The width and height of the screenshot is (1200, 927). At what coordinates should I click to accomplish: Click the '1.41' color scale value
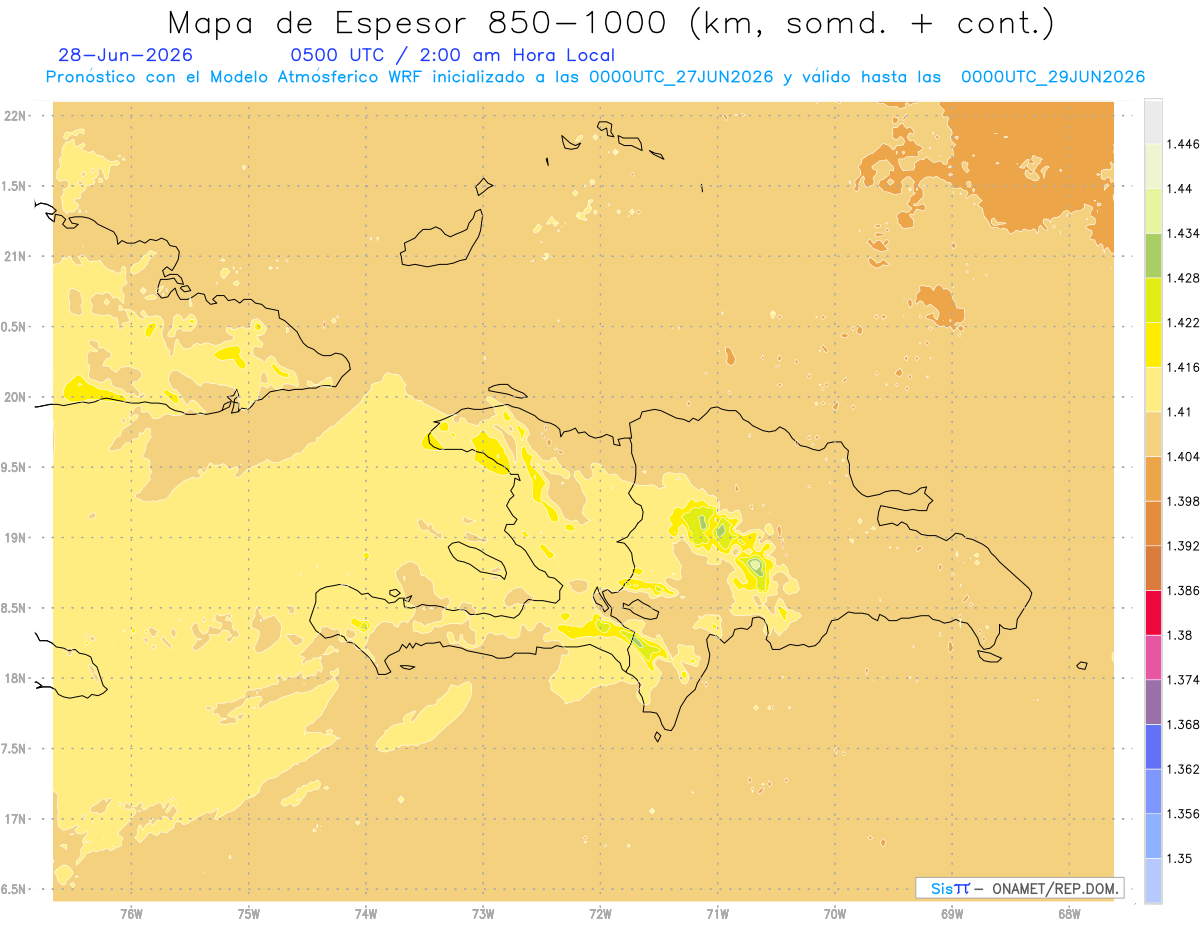pos(1180,412)
